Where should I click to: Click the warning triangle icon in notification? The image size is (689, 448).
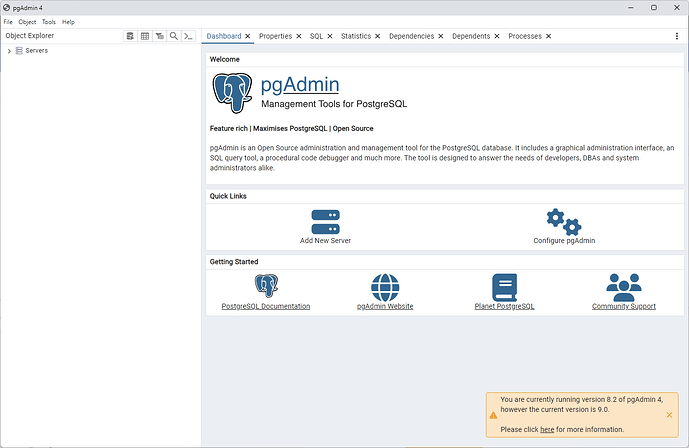tap(493, 415)
